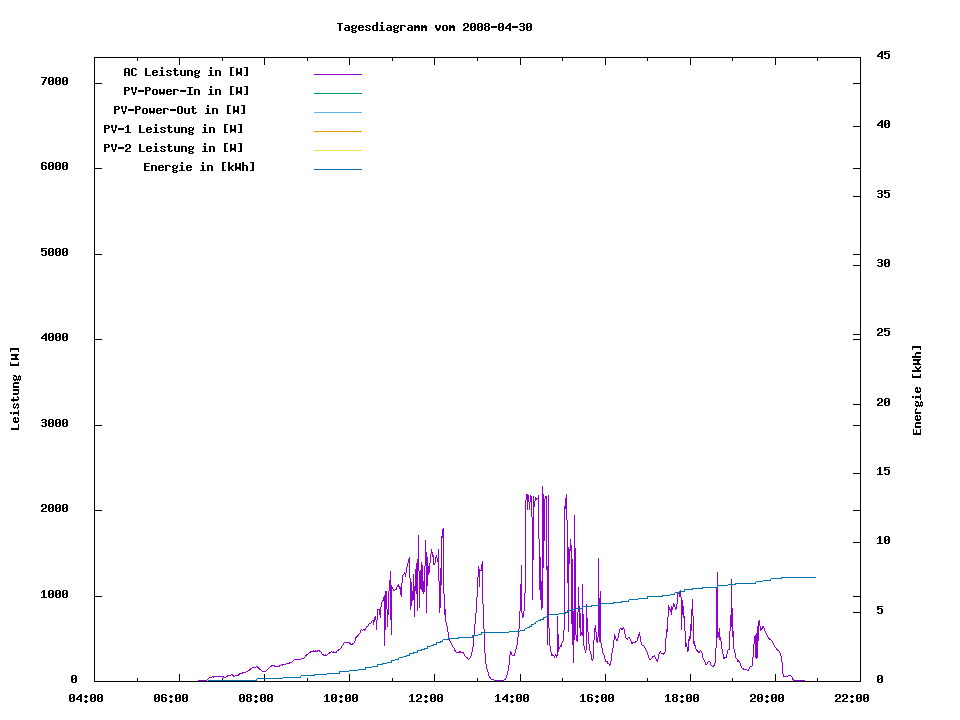This screenshot has height=720, width=960.
Task: Click the PV-Power-In in [W] legend label
Action: tap(186, 91)
